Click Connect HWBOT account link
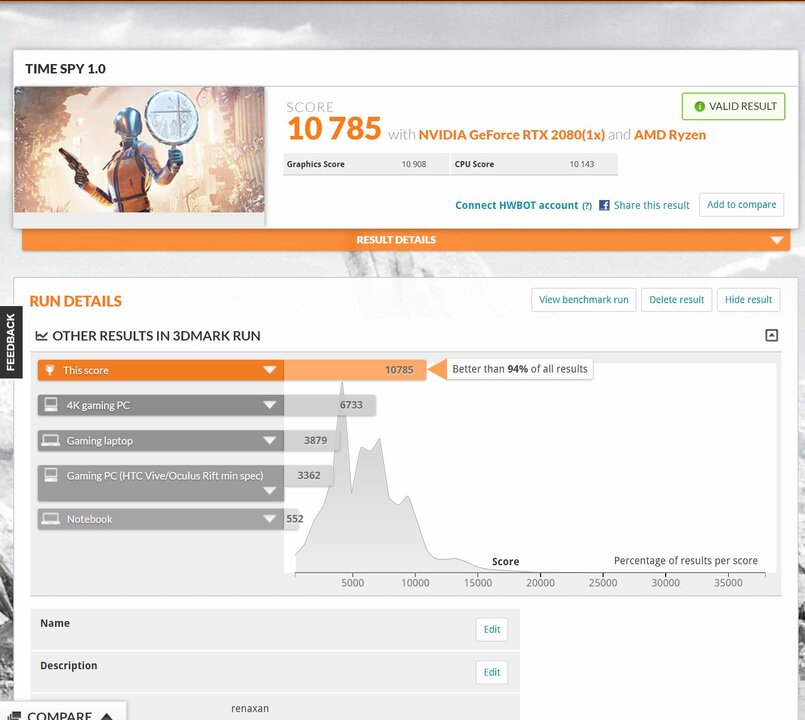The width and height of the screenshot is (805, 720). [516, 205]
